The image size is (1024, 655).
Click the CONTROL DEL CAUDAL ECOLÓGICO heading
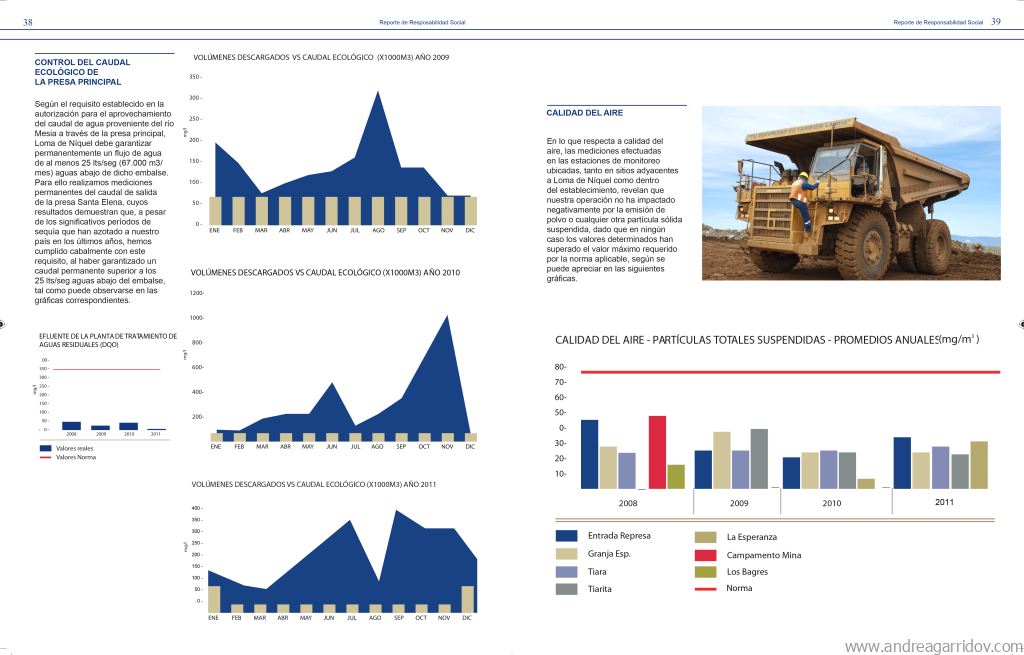[82, 72]
